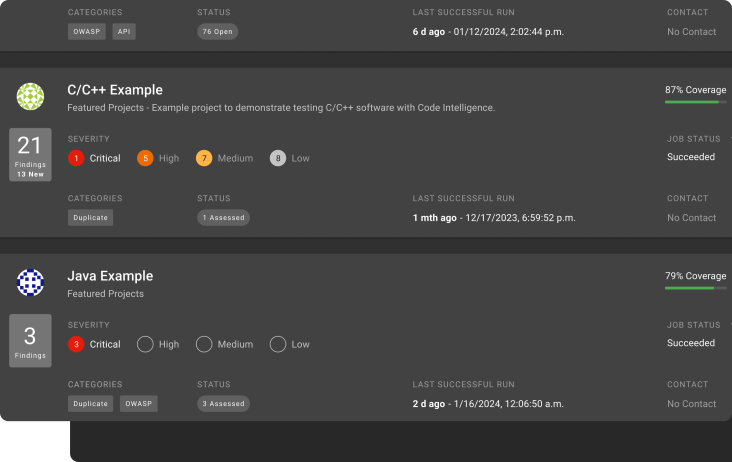This screenshot has height=462, width=732.
Task: Select the red Critical badge in C/C++ Example
Action: (x=76, y=158)
